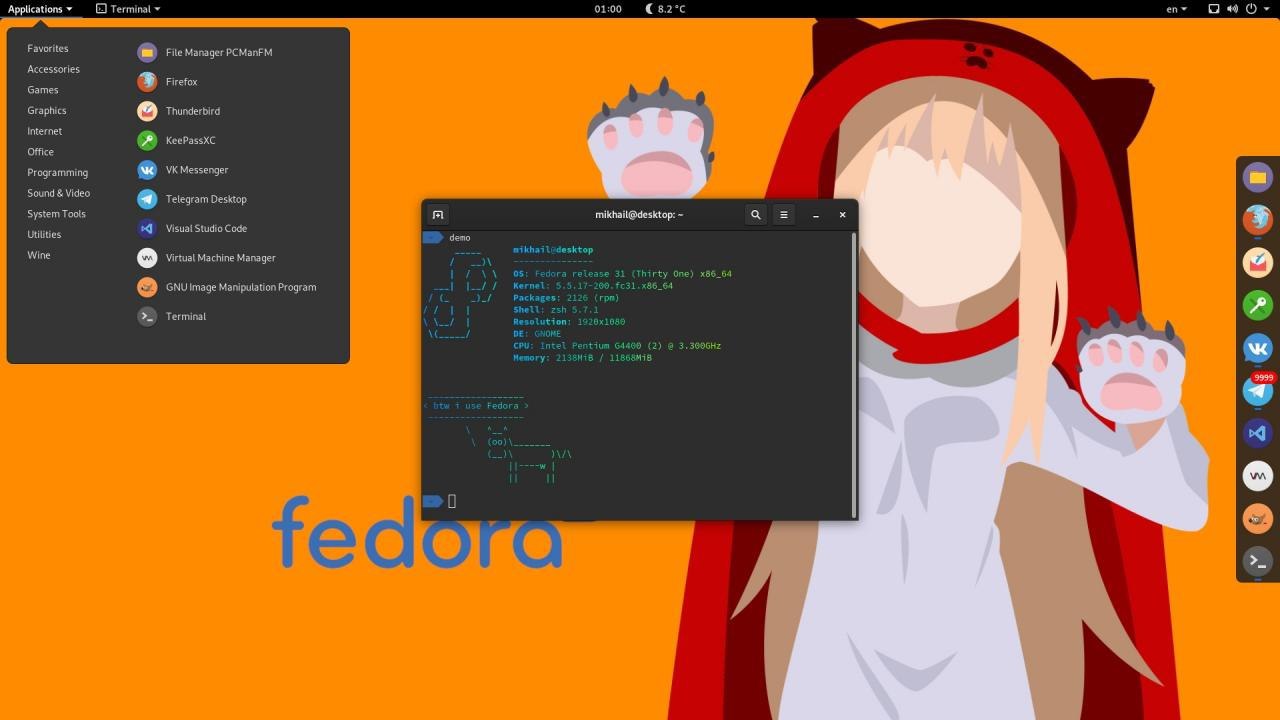Click the 'Shell: zsh 5.7.1' line

point(556,310)
